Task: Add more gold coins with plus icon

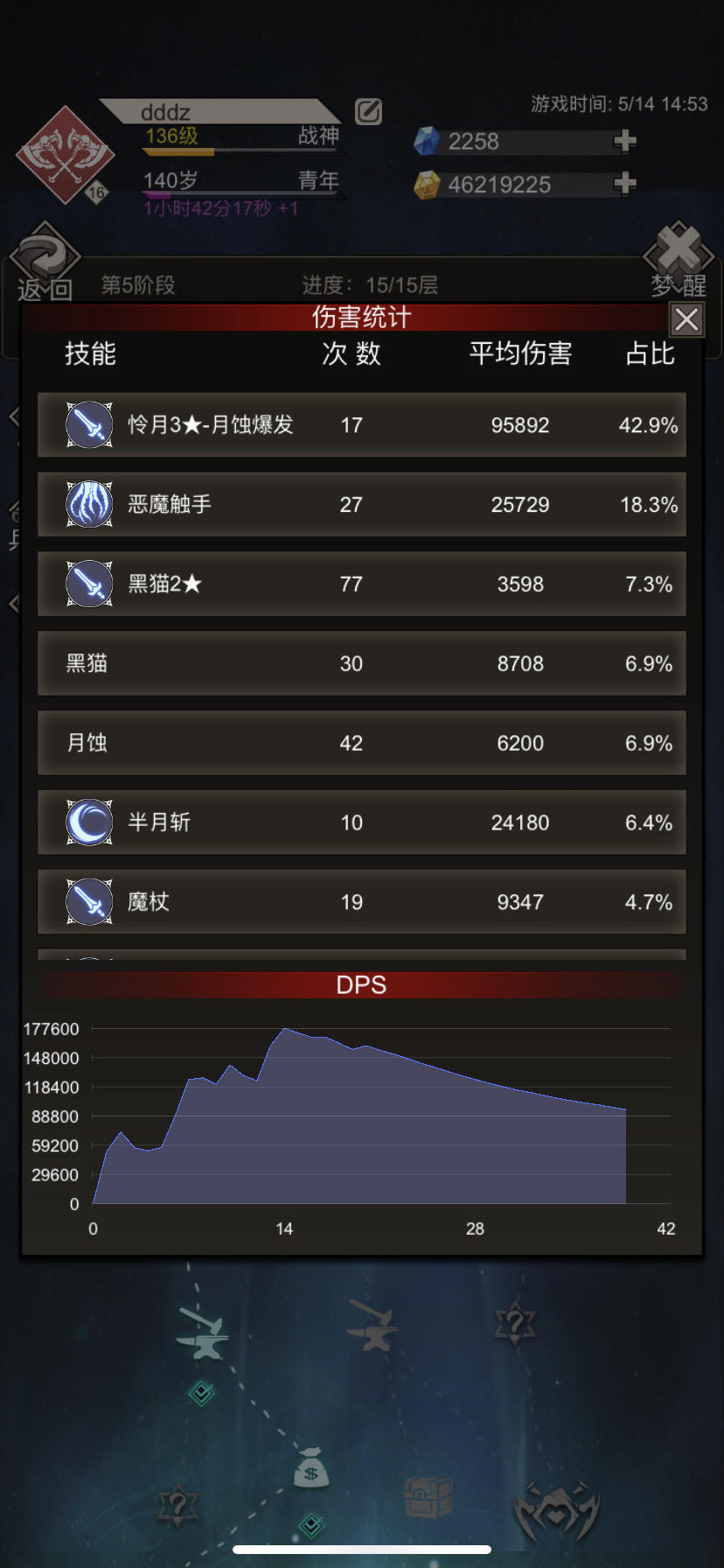Action: pyautogui.click(x=625, y=184)
